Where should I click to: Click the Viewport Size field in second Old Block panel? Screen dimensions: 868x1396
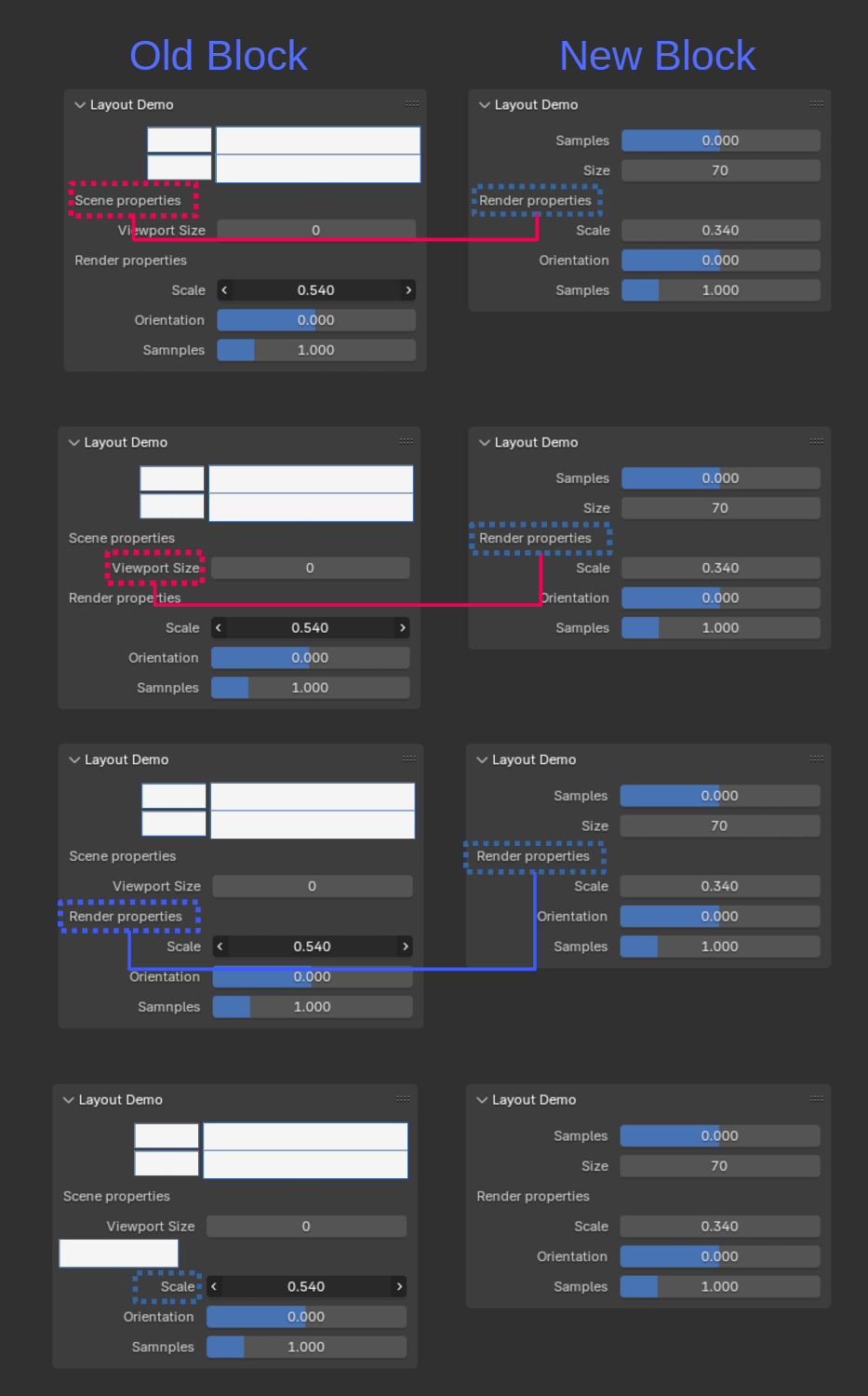click(x=310, y=569)
